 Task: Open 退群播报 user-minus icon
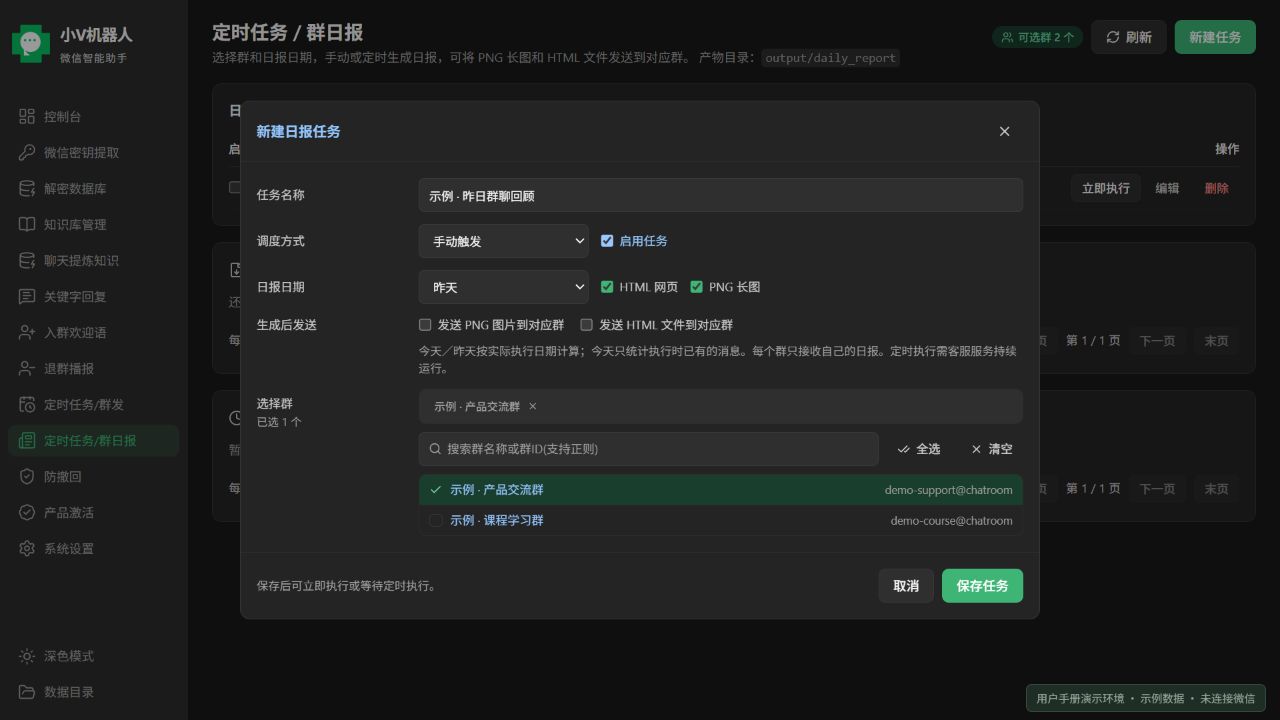click(27, 369)
